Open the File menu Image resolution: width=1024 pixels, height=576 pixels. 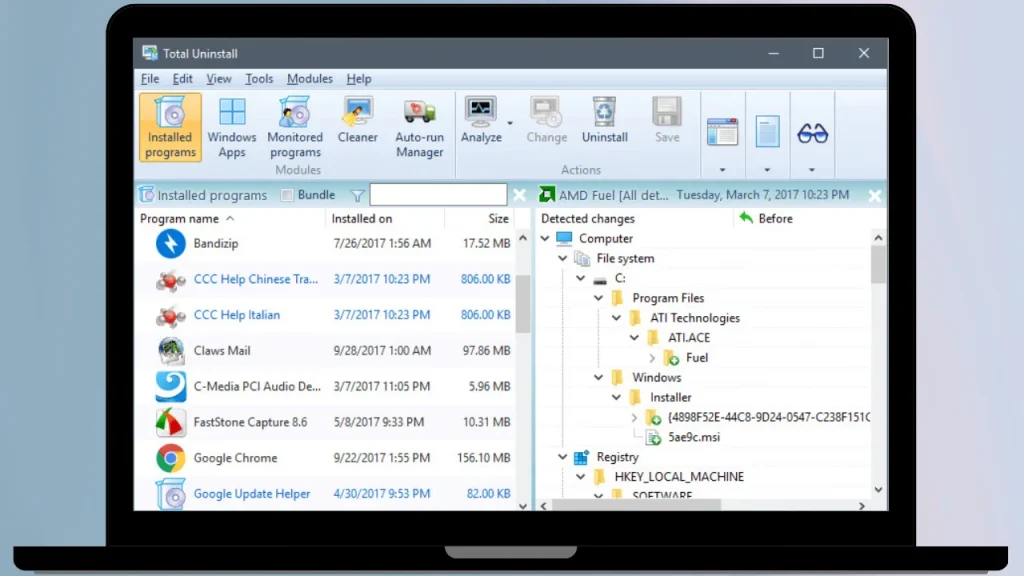click(x=150, y=79)
